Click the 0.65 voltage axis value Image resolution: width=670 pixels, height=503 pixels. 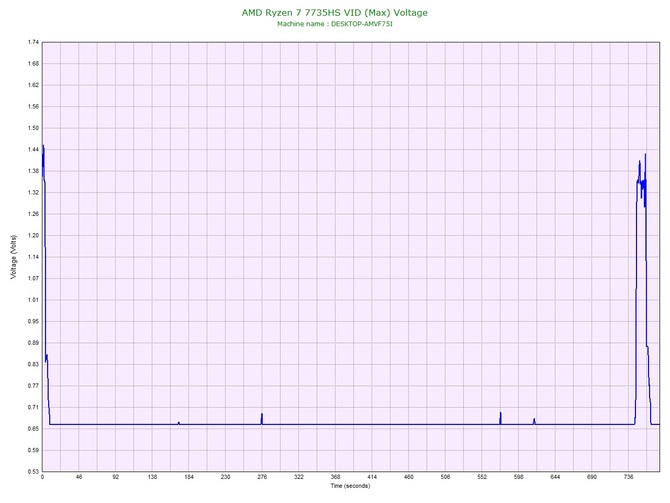click(x=33, y=429)
